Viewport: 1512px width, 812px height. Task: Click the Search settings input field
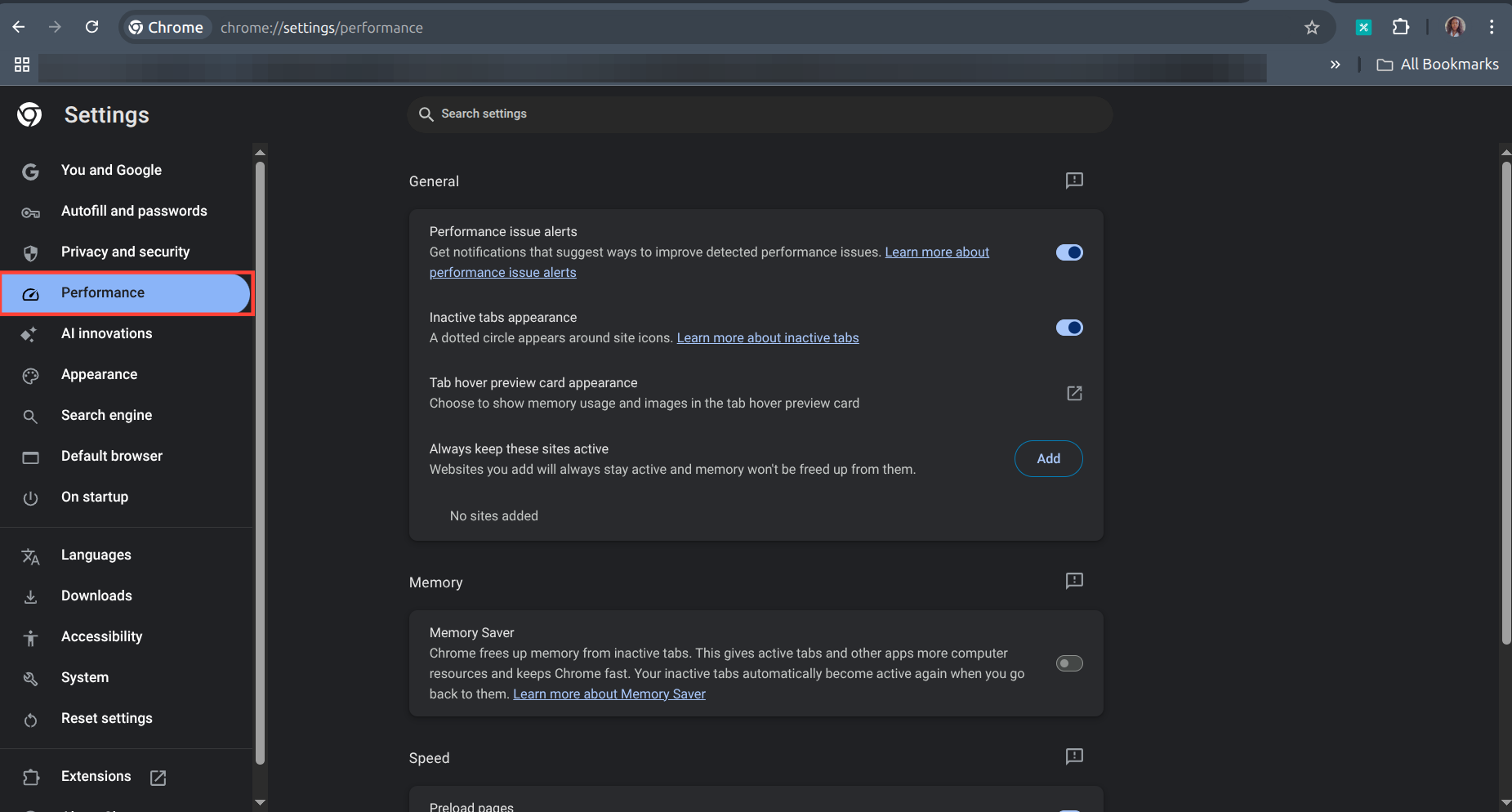(x=758, y=114)
